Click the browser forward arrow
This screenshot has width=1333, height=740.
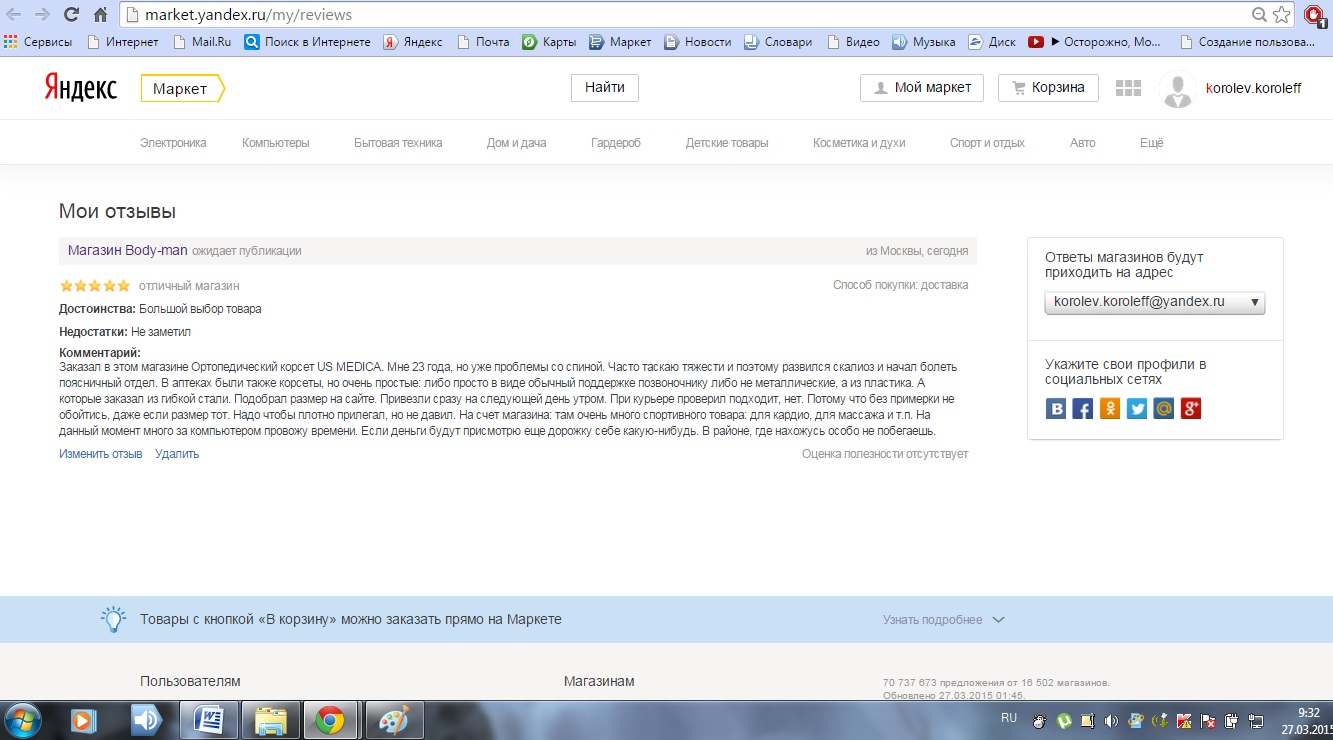(41, 15)
